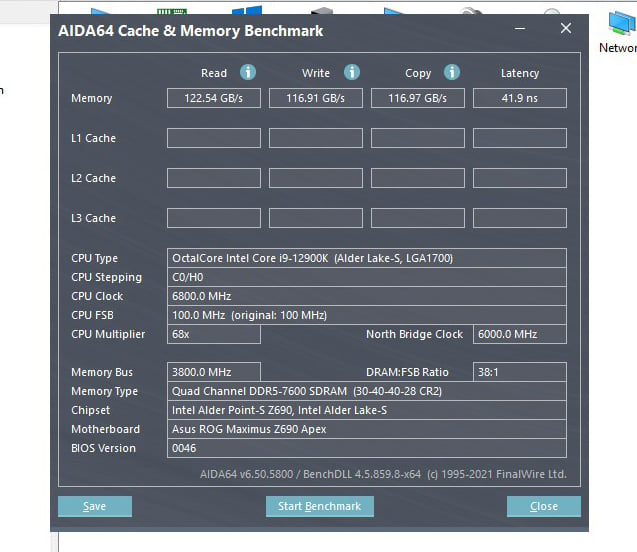Close the AIDA64 window with X
The height and width of the screenshot is (552, 637).
(x=566, y=28)
